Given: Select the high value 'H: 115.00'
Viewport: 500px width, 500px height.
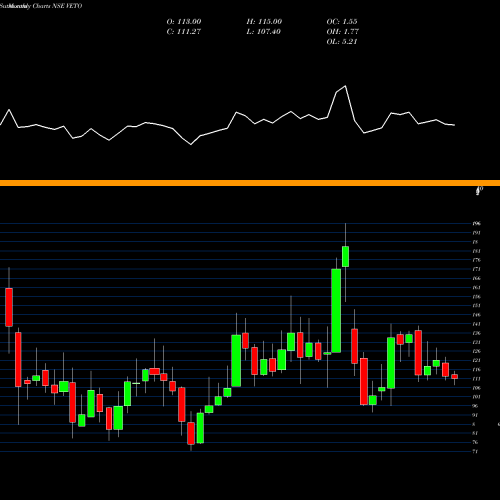Looking at the screenshot, I should point(264,21).
